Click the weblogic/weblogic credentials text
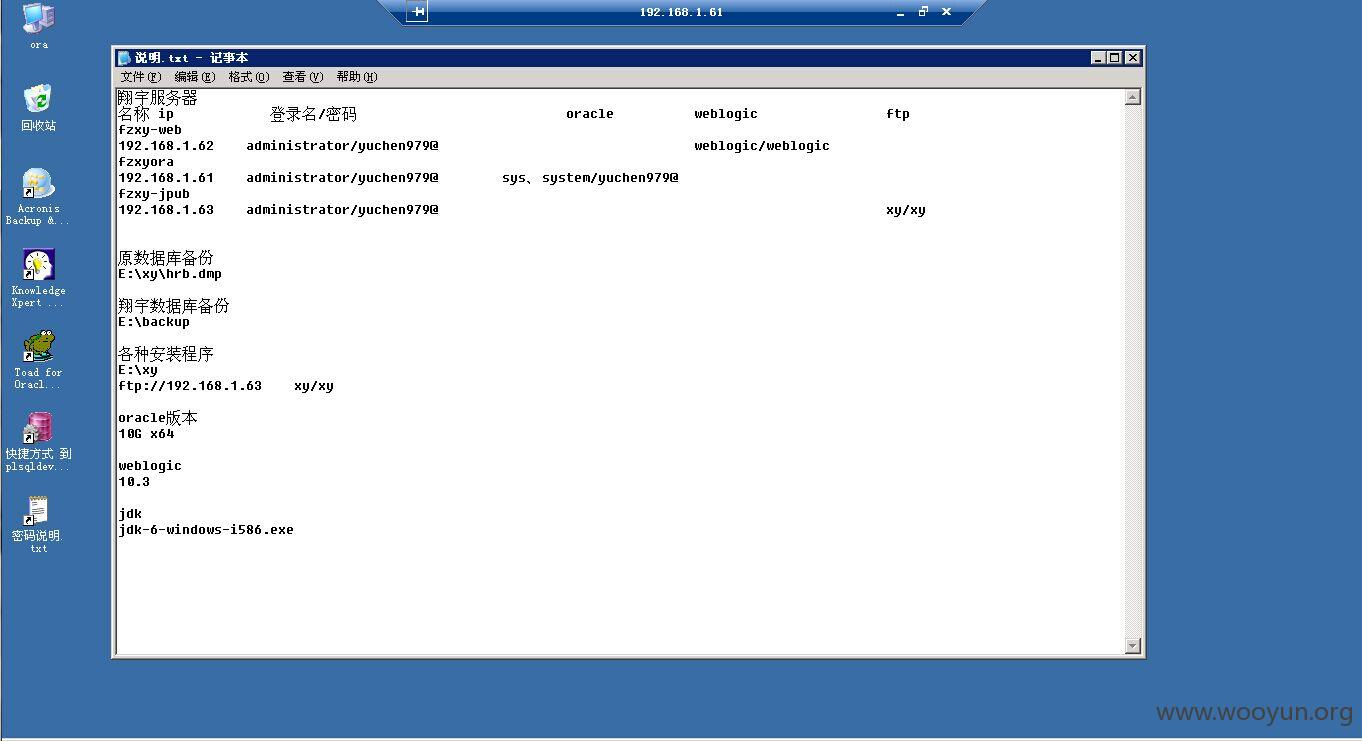Viewport: 1362px width, 741px height. [762, 146]
